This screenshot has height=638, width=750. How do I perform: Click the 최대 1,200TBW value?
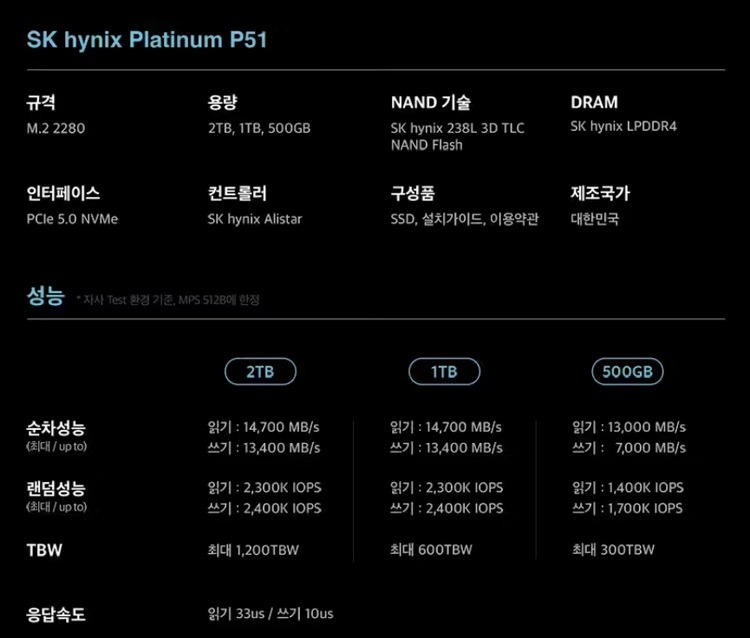253,550
